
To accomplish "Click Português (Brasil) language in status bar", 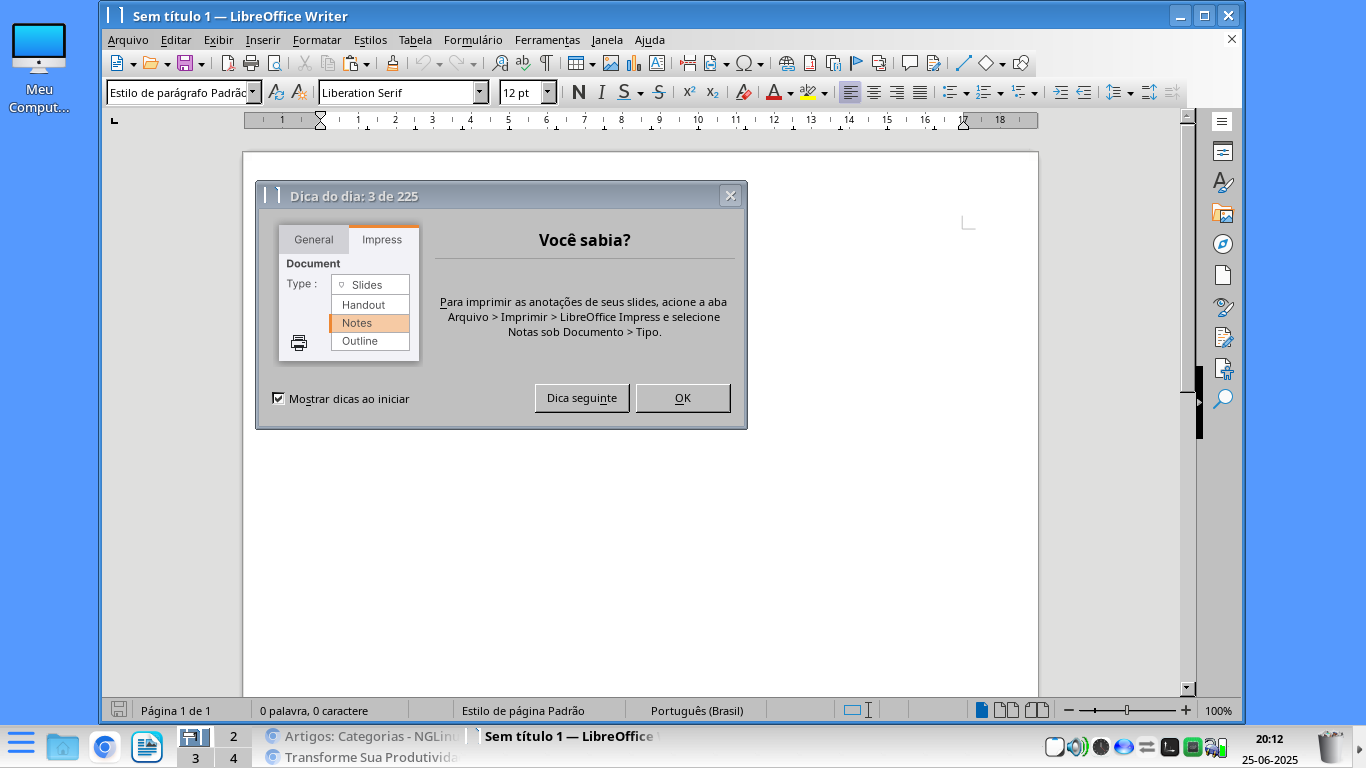I will (697, 711).
